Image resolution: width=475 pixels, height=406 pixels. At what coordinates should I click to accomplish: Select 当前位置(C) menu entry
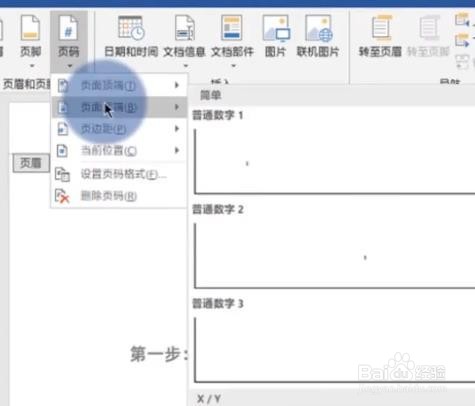point(119,150)
